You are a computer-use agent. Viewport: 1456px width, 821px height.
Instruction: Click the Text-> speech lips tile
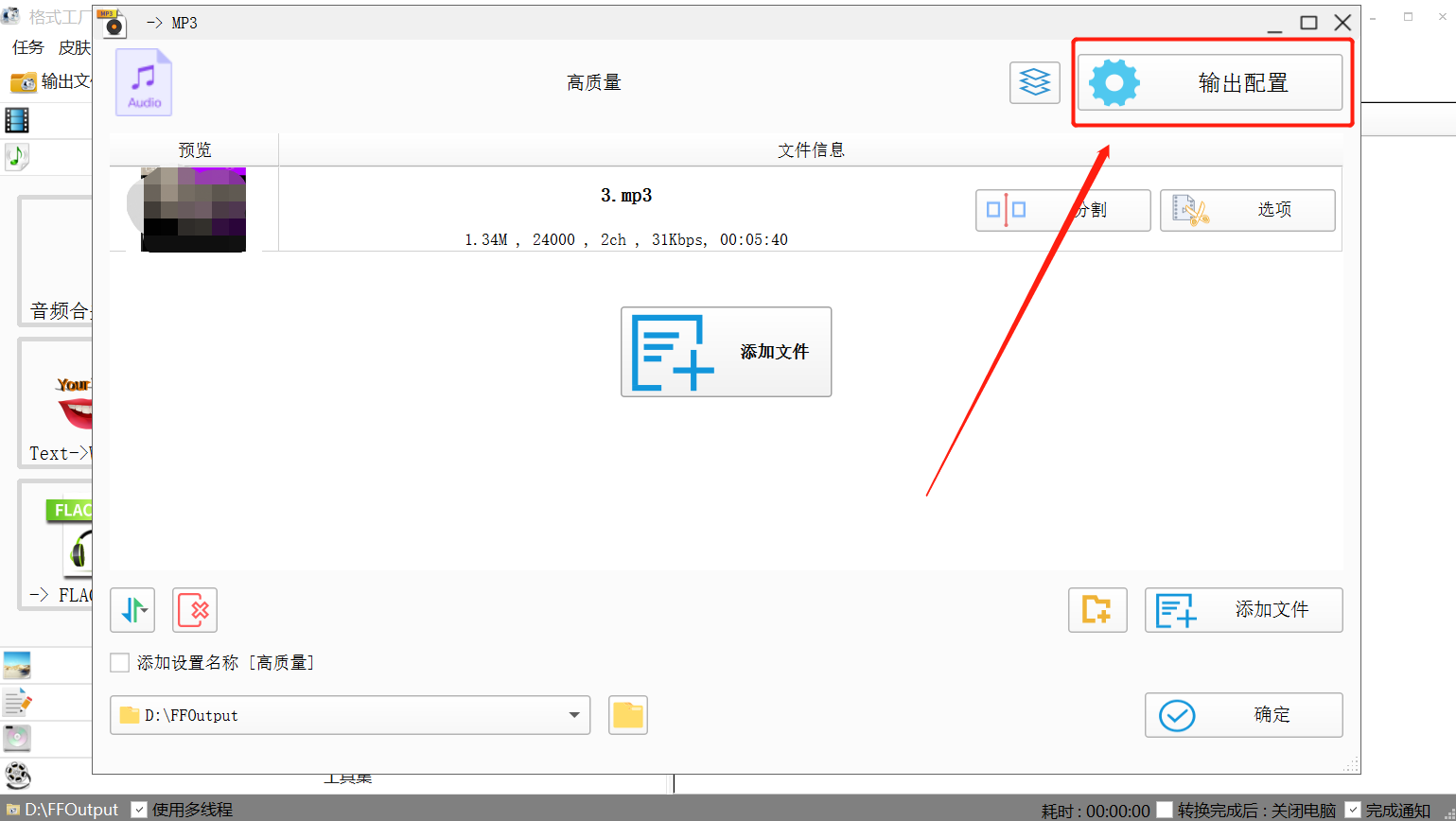pyautogui.click(x=56, y=404)
